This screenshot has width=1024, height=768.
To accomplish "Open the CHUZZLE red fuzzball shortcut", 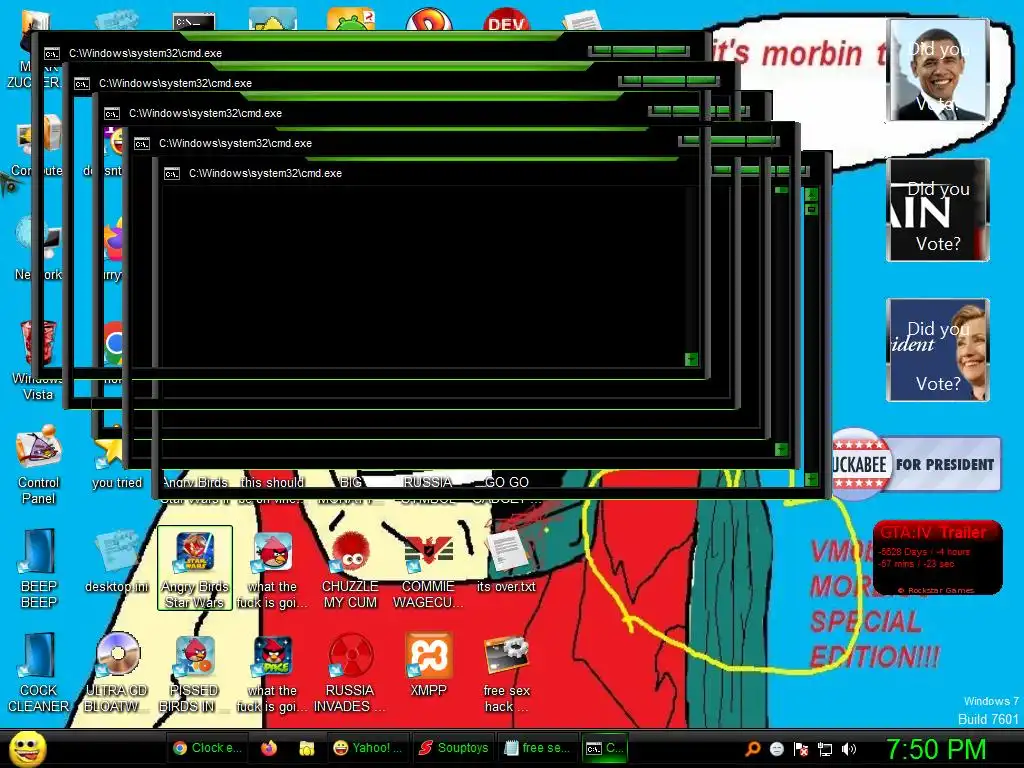I will [x=350, y=569].
